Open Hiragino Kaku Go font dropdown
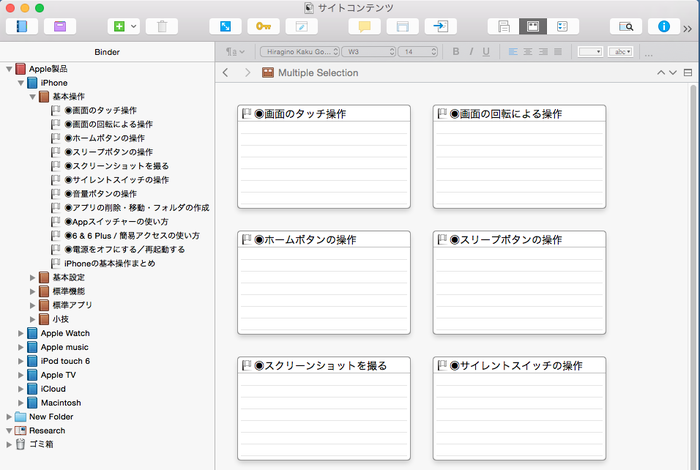Screen dimensions: 700x470 (300, 52)
